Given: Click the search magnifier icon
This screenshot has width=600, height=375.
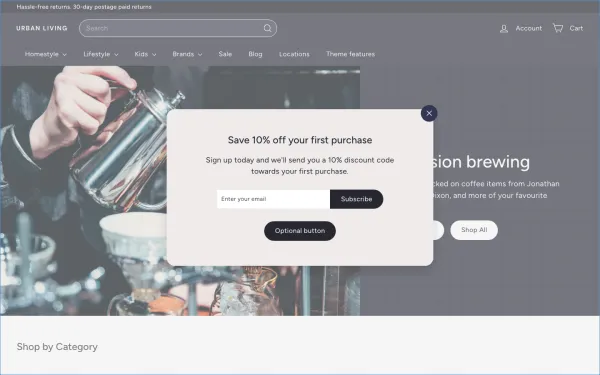Looking at the screenshot, I should tap(267, 28).
